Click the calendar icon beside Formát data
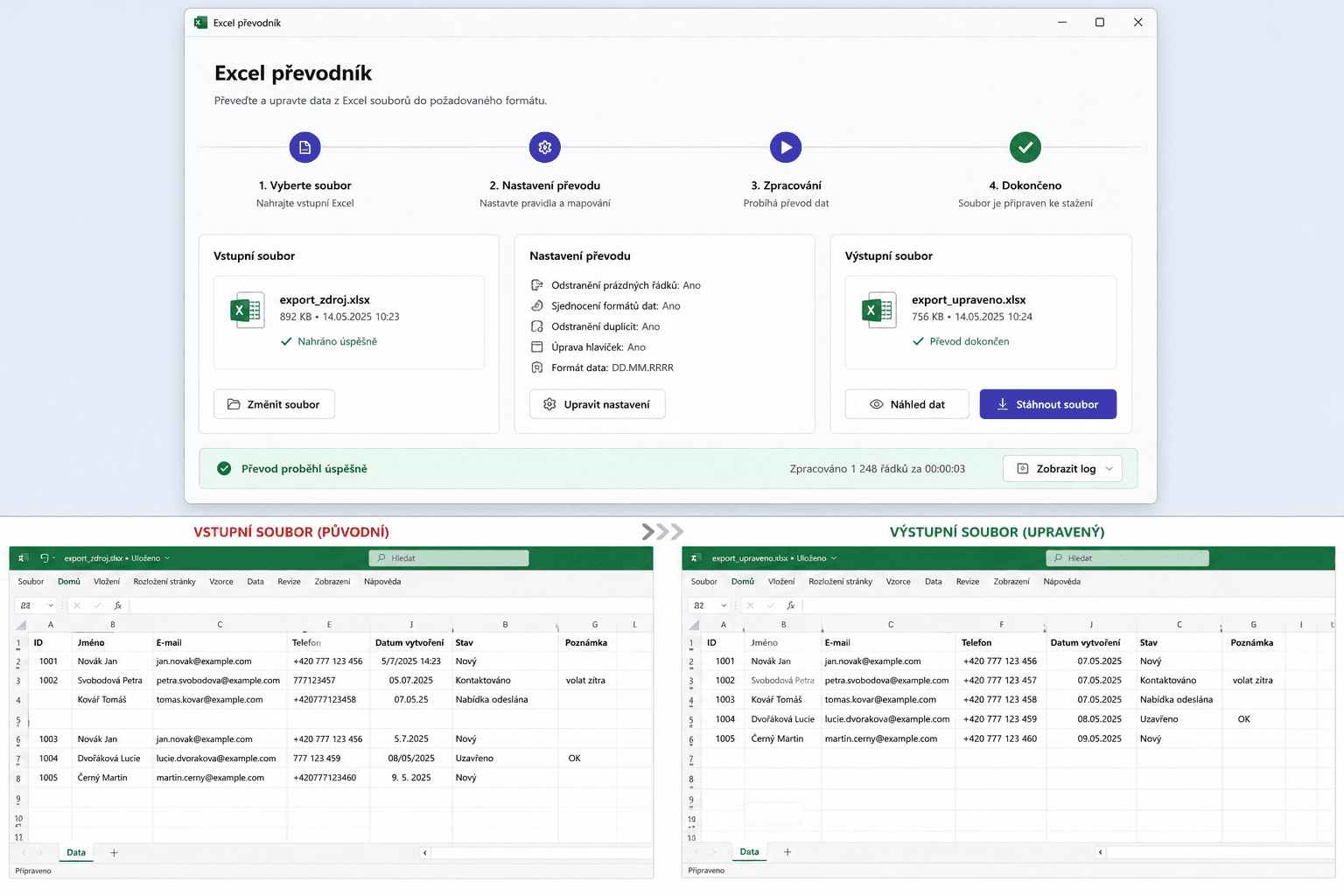 [537, 367]
